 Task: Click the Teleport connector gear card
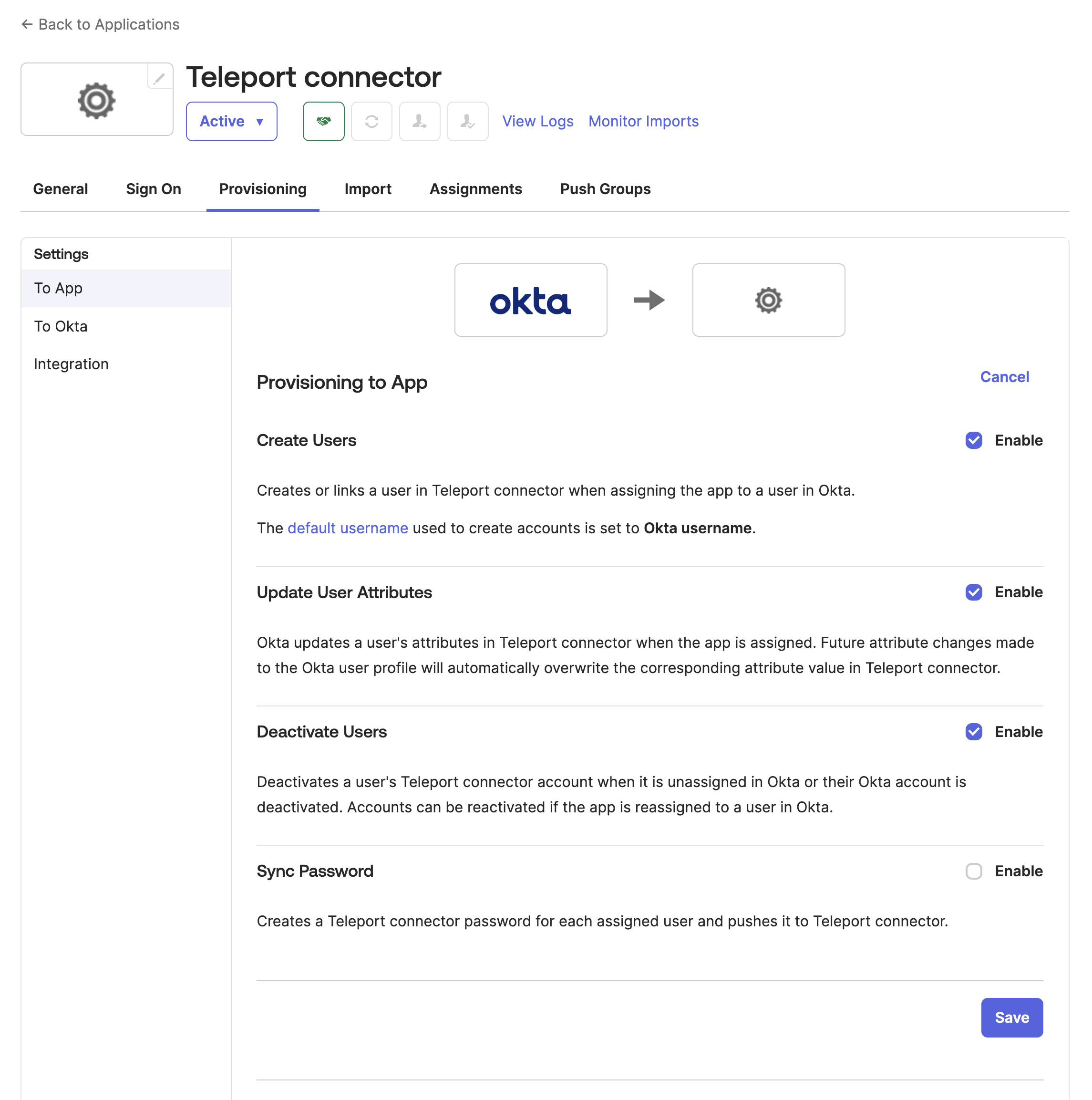[768, 300]
